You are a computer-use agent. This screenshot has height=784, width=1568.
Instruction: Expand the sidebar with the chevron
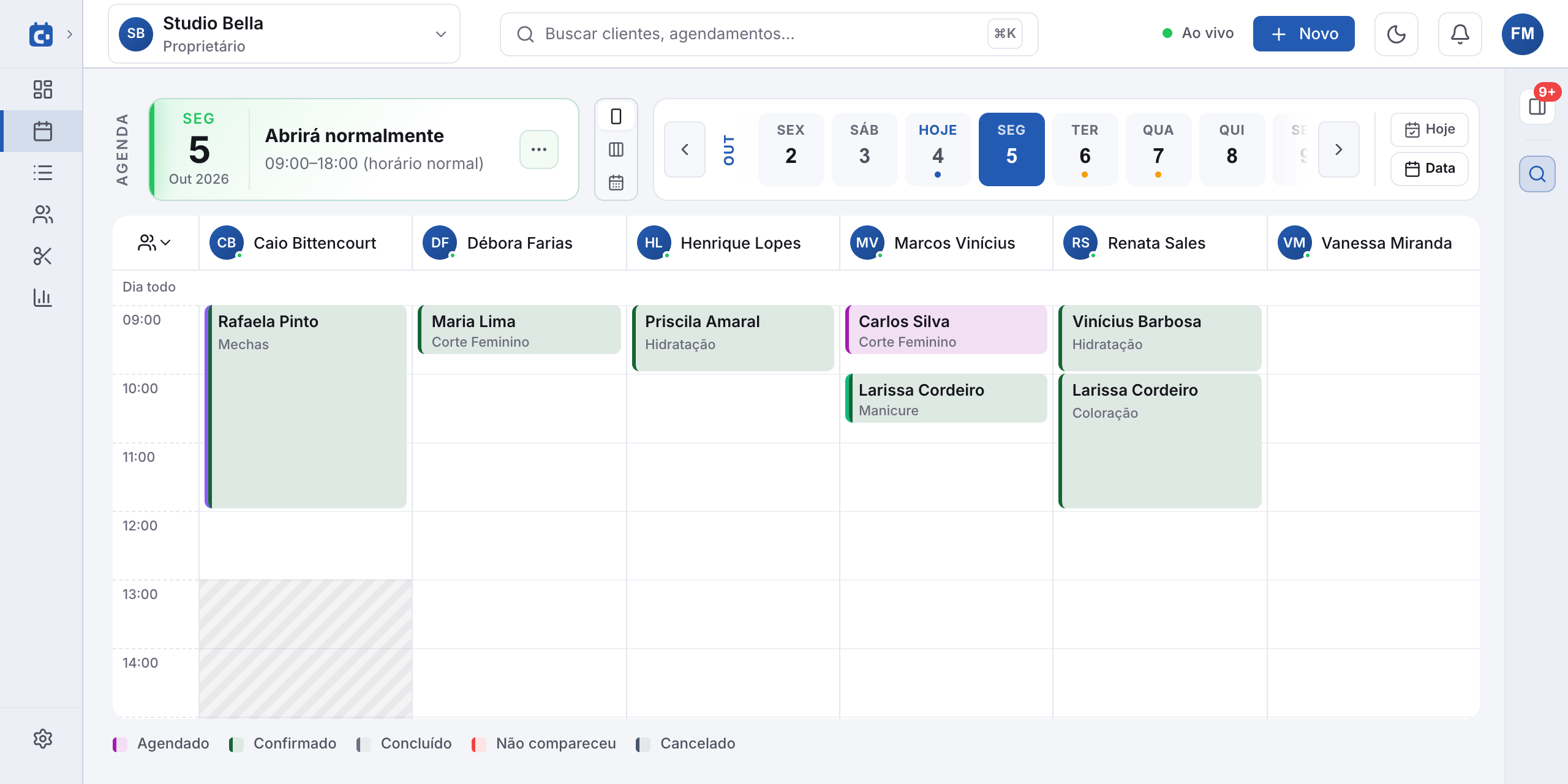tap(70, 34)
